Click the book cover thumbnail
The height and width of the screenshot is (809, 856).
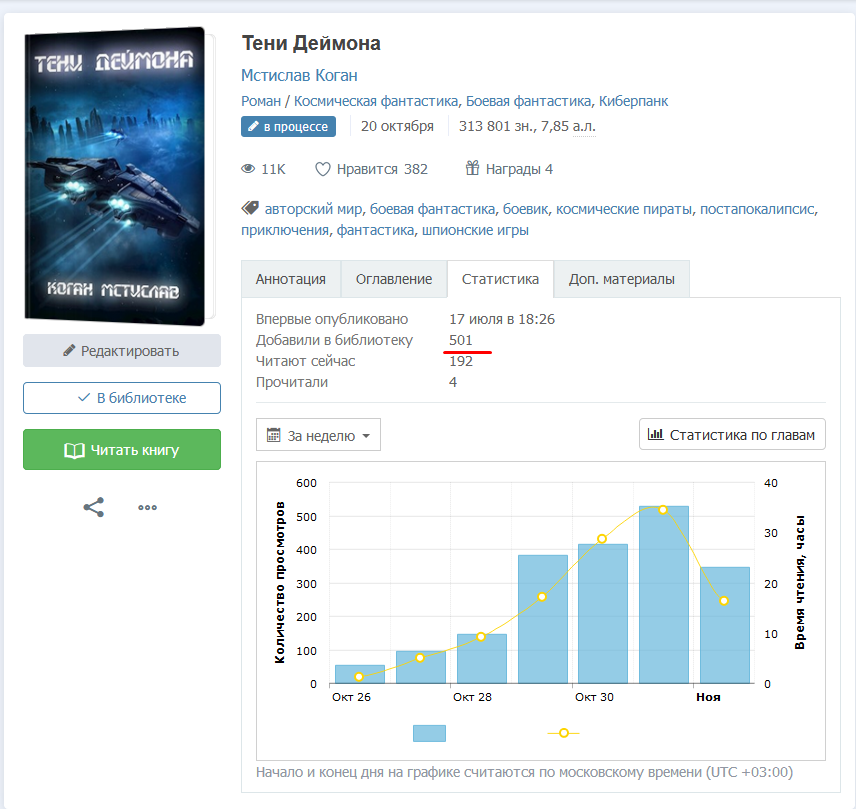click(115, 175)
